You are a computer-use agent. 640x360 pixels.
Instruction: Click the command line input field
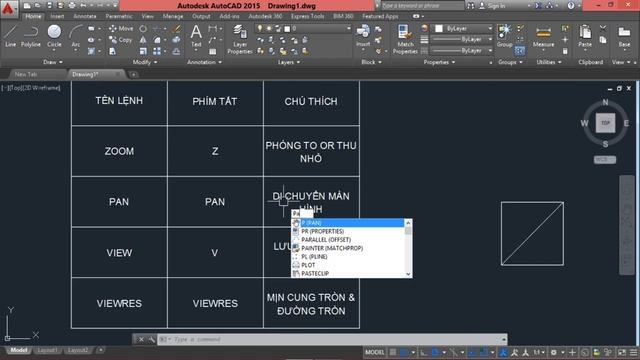point(331,339)
